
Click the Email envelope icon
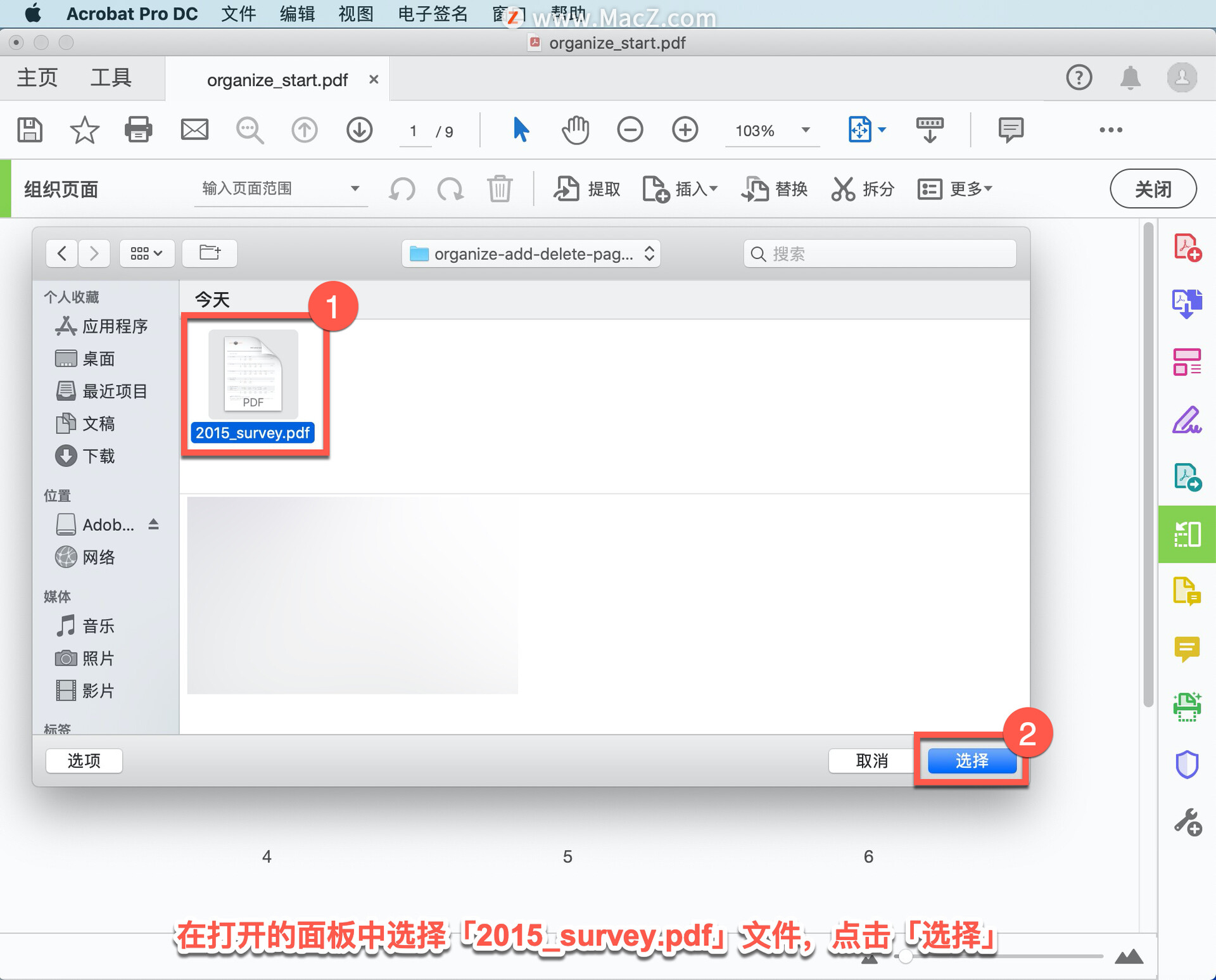194,130
